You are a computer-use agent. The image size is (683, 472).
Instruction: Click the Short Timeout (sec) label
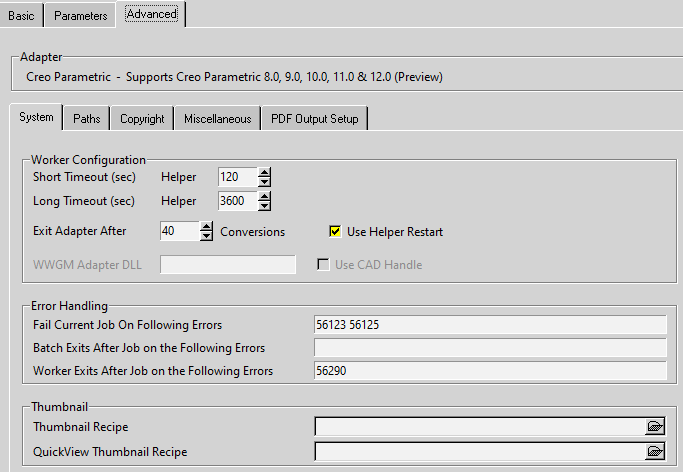[x=84, y=177]
